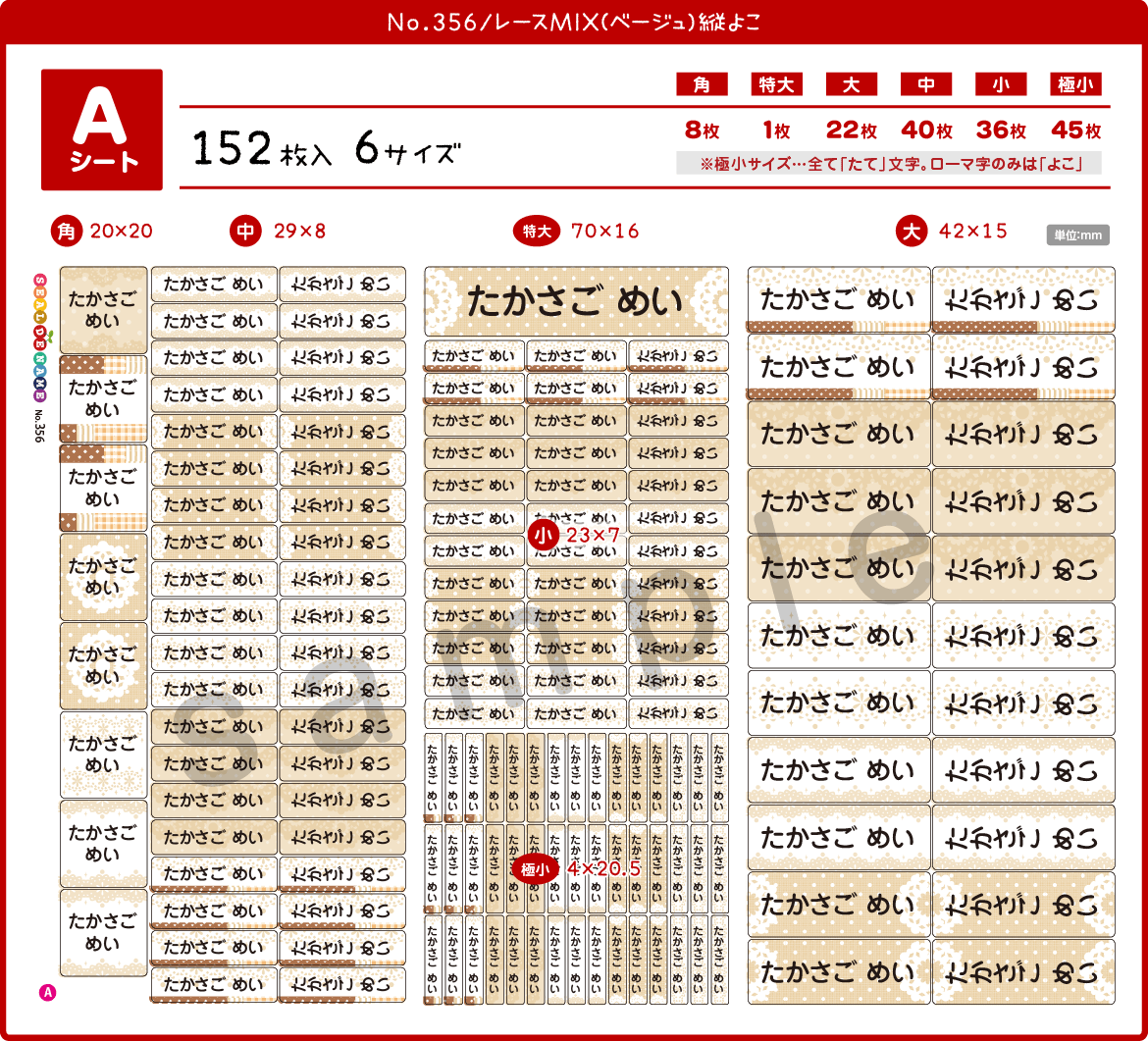
Task: Click the oval 極小 badge beside 4×20.5
Action: (x=535, y=869)
